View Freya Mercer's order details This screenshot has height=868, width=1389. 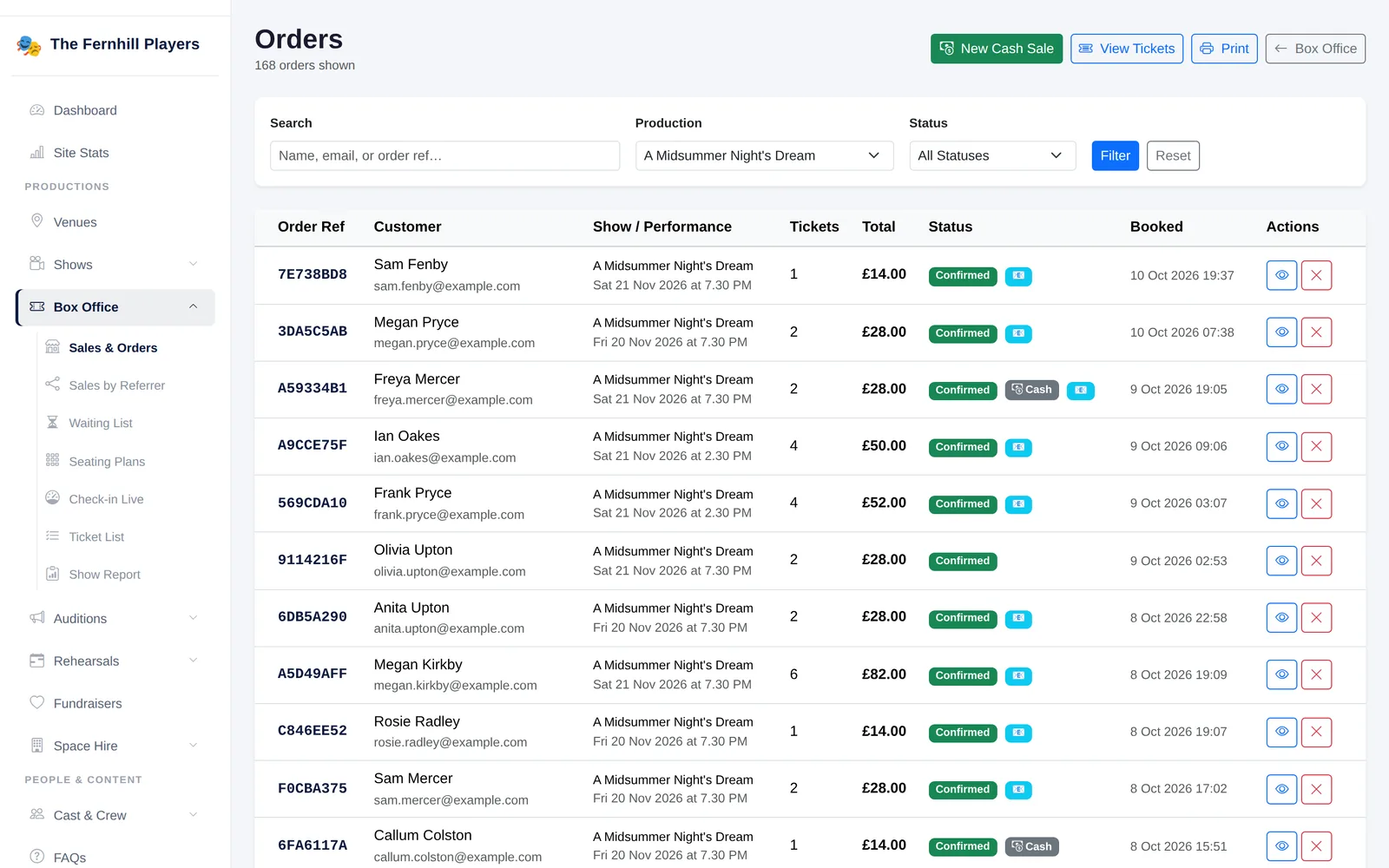point(1281,389)
